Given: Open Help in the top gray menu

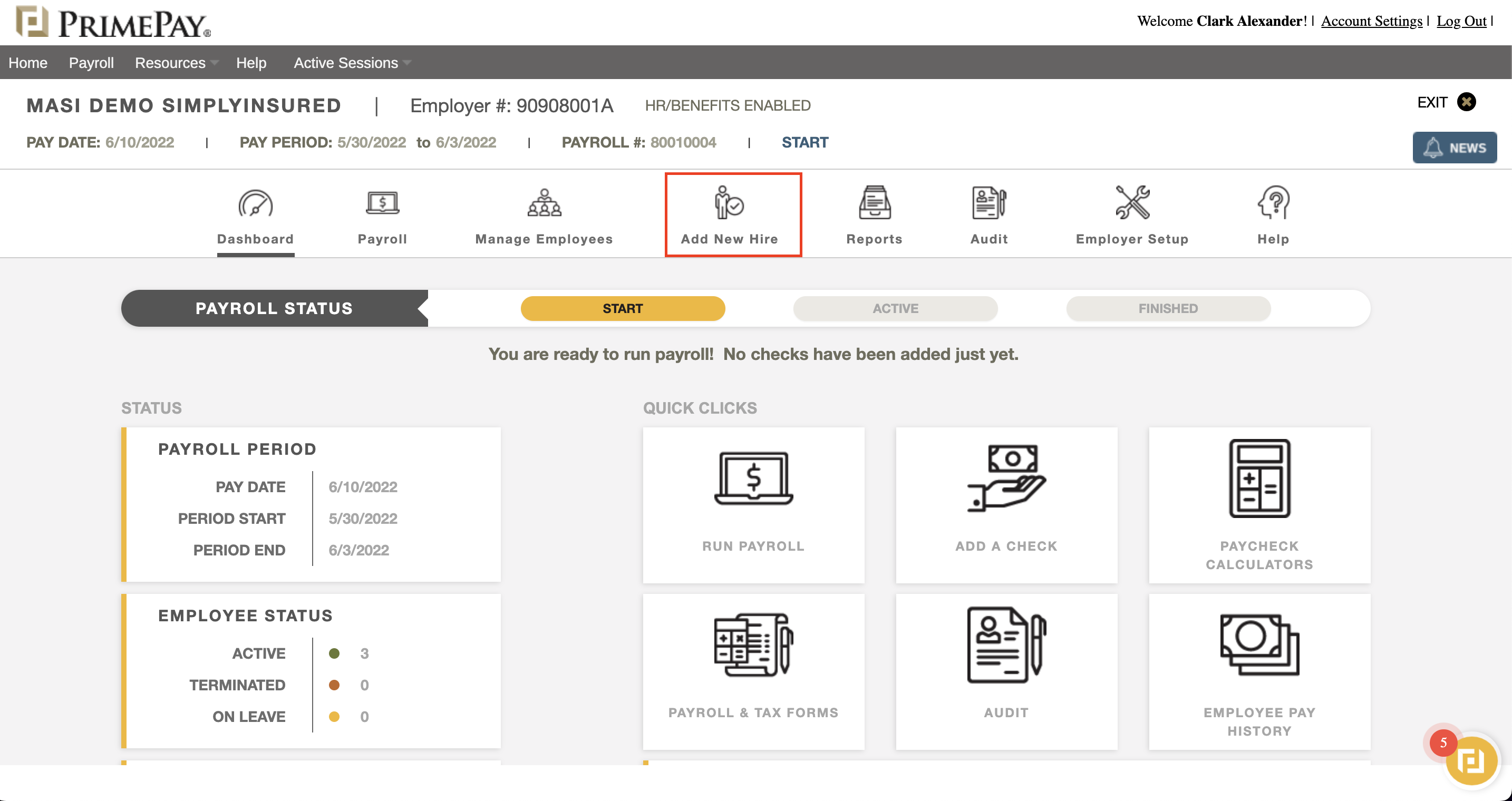Looking at the screenshot, I should coord(251,63).
